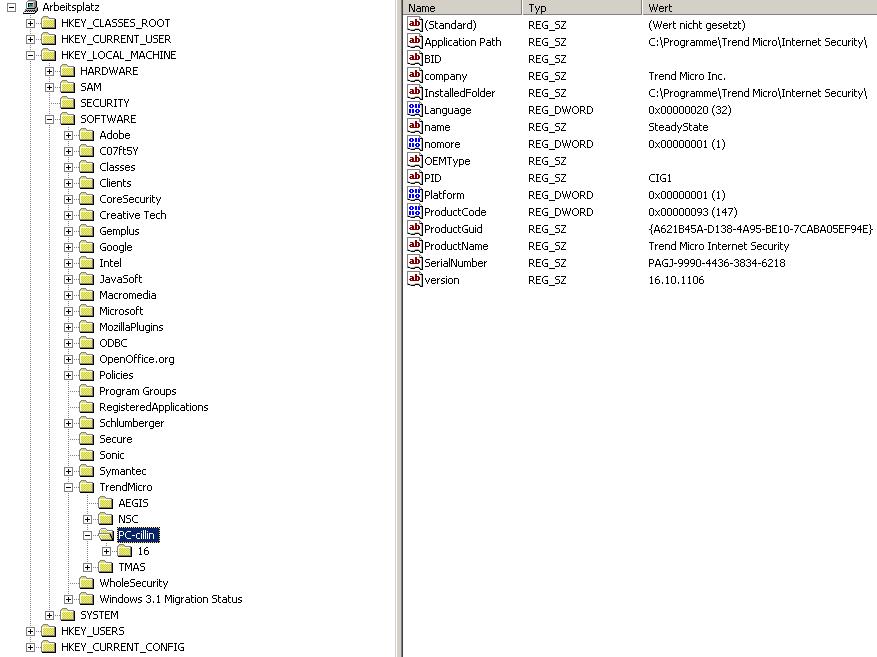Select the RegisteredApplications key label
This screenshot has height=657, width=877.
point(154,408)
